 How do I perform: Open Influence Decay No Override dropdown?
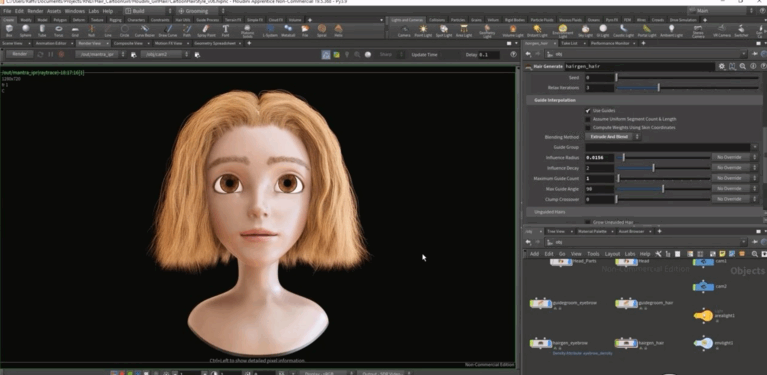(735, 168)
